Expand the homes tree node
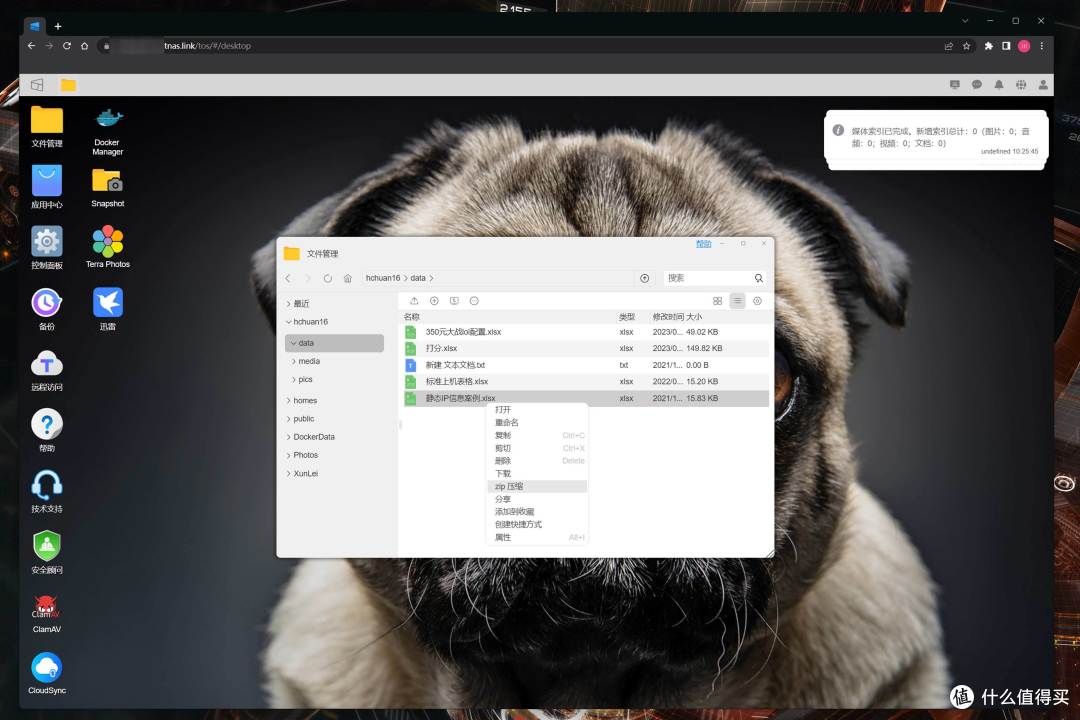 coord(289,400)
